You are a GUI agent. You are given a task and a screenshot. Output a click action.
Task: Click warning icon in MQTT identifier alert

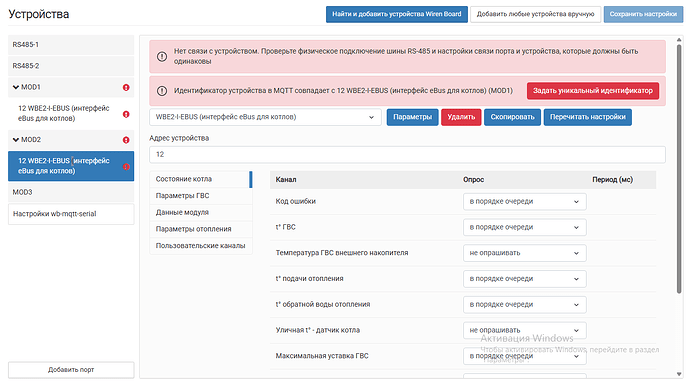pos(162,91)
